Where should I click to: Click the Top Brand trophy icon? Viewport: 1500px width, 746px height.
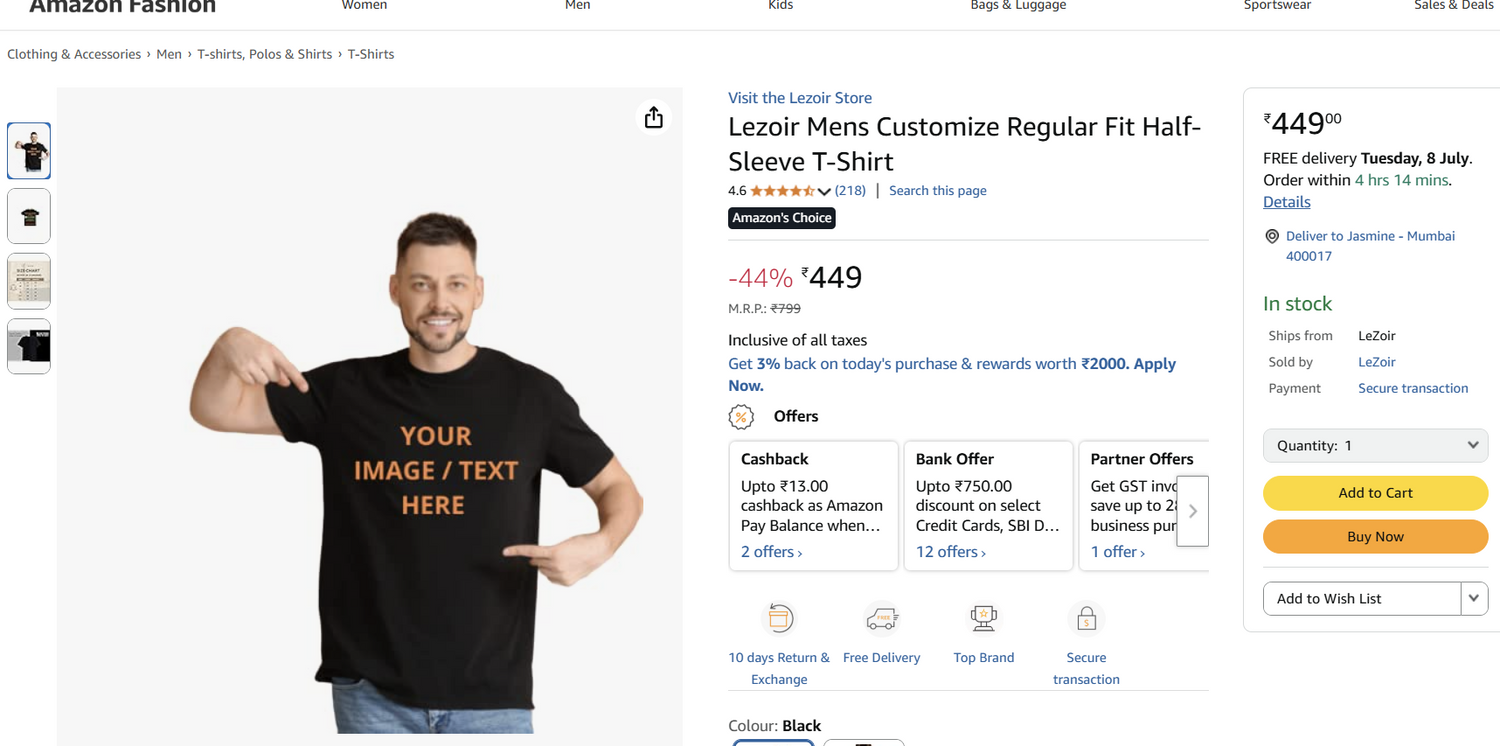(984, 619)
